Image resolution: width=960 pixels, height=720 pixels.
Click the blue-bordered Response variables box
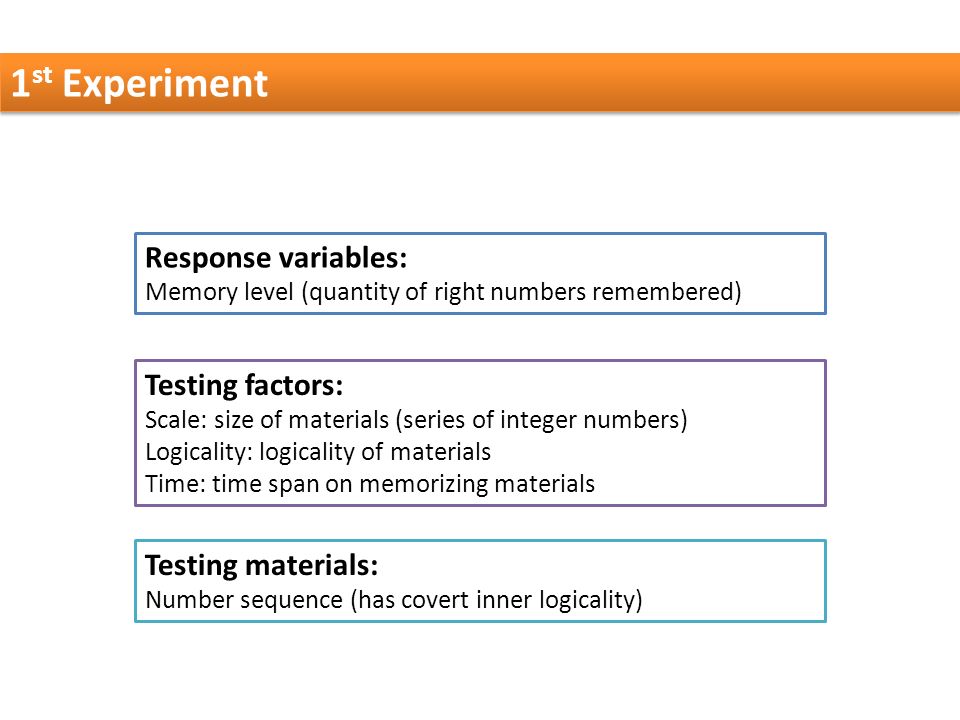tap(481, 274)
